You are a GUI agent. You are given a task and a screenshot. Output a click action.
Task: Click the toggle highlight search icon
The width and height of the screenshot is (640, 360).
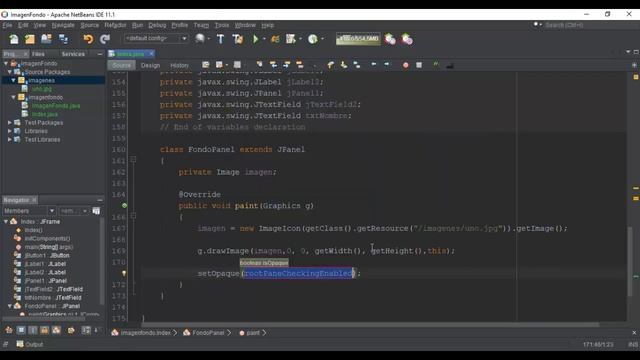(x=300, y=64)
